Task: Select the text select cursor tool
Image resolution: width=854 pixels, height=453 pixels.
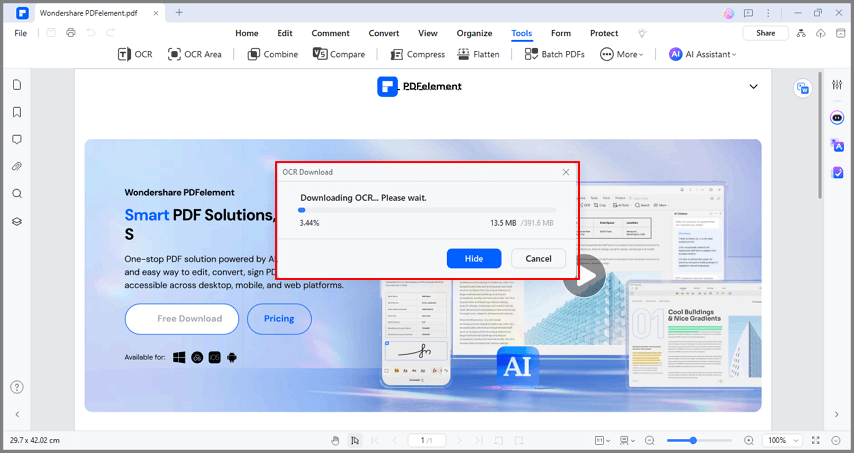Action: click(355, 440)
